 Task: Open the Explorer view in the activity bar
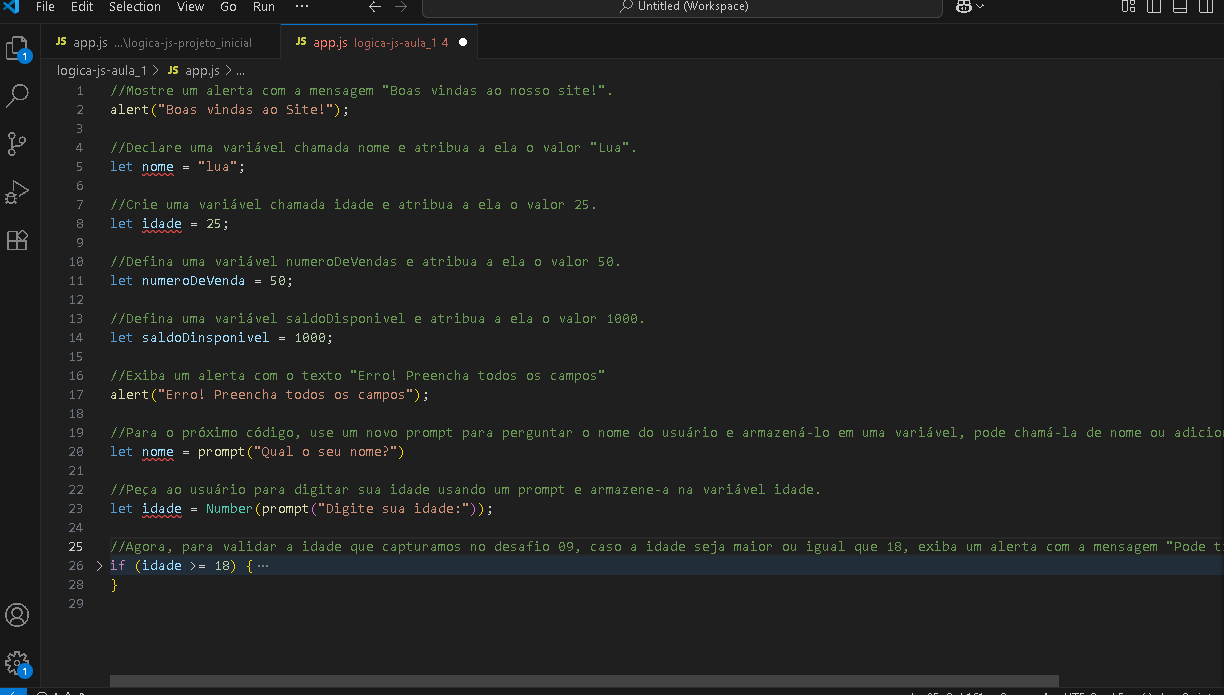coord(18,48)
